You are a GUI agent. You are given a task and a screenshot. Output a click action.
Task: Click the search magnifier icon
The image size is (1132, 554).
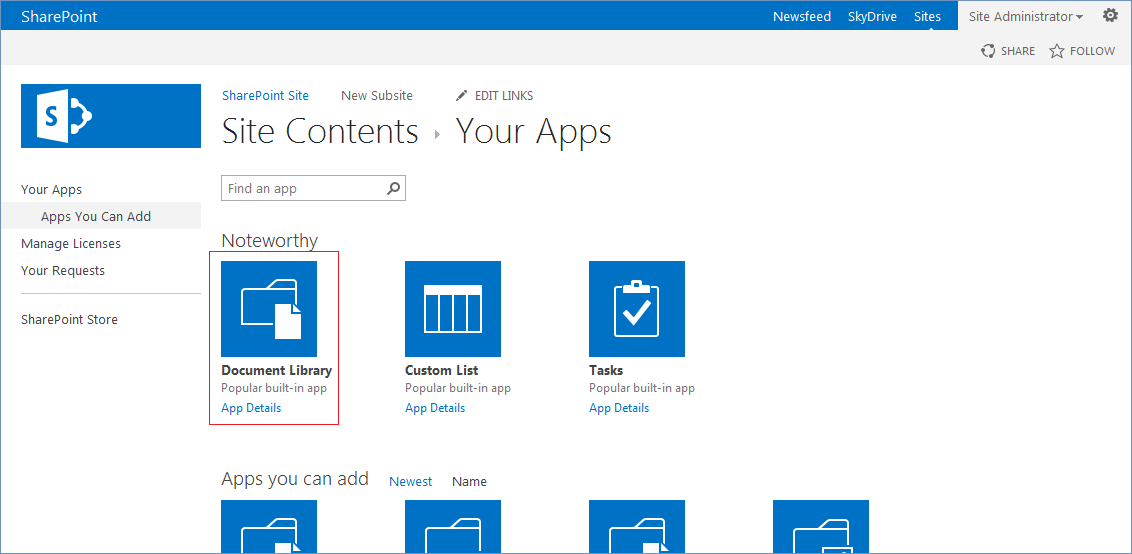pos(393,189)
